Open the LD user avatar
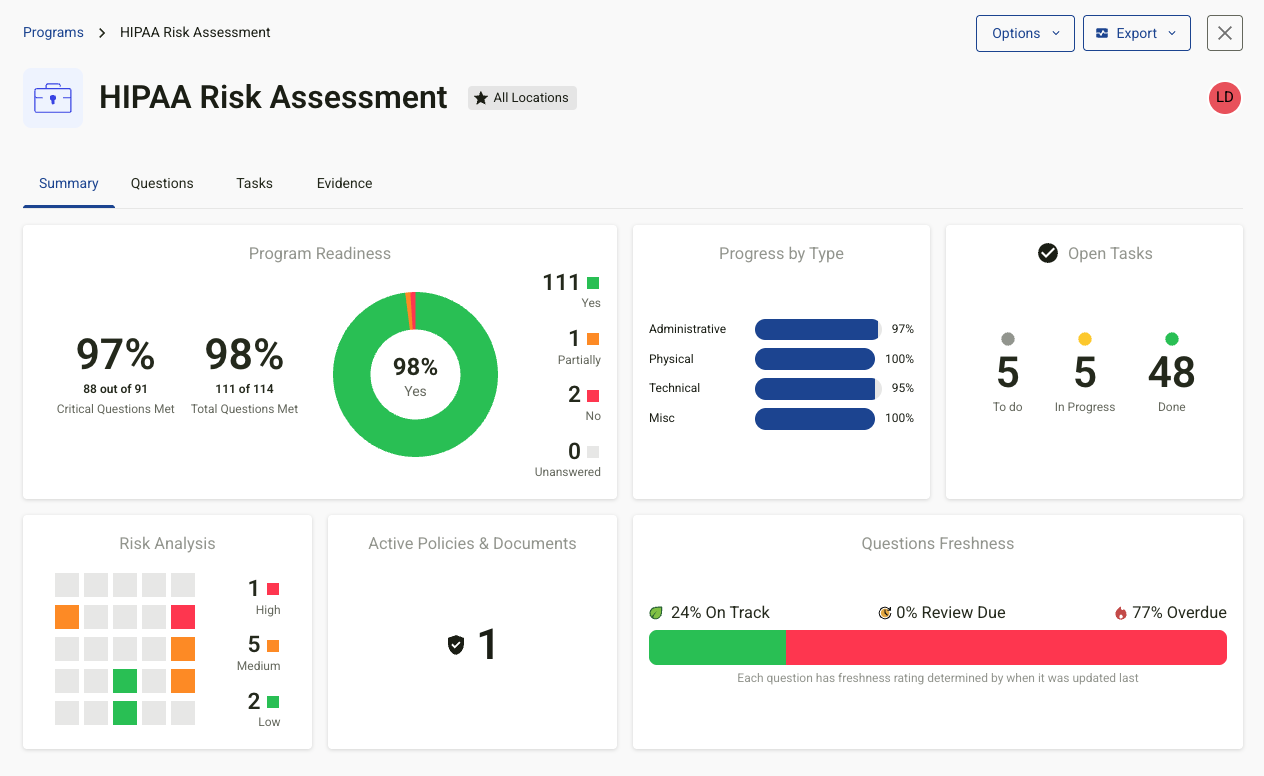 pyautogui.click(x=1225, y=97)
